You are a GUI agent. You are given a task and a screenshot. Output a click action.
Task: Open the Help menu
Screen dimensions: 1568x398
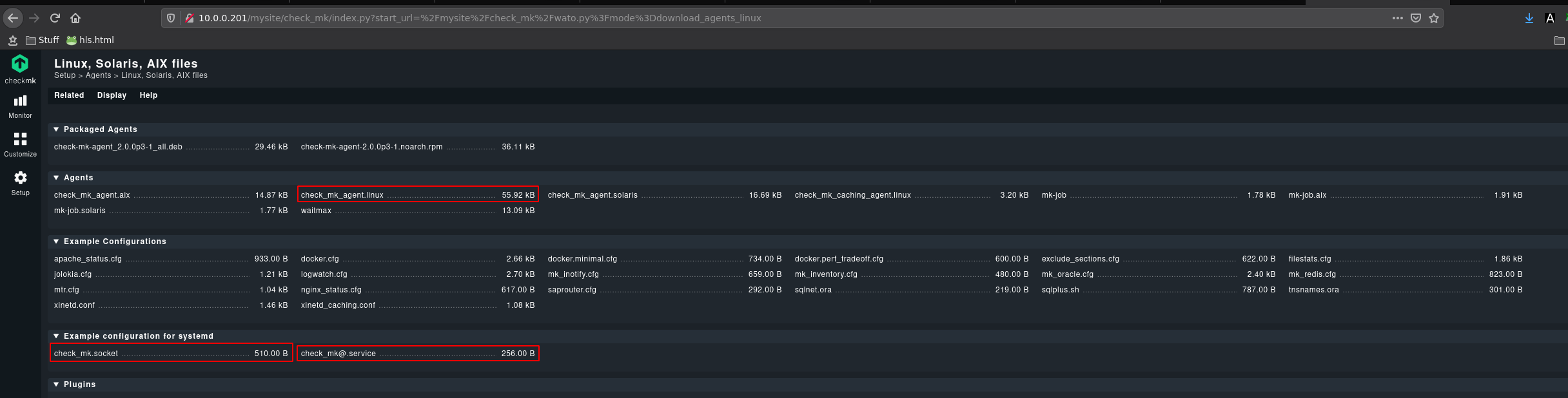(148, 95)
